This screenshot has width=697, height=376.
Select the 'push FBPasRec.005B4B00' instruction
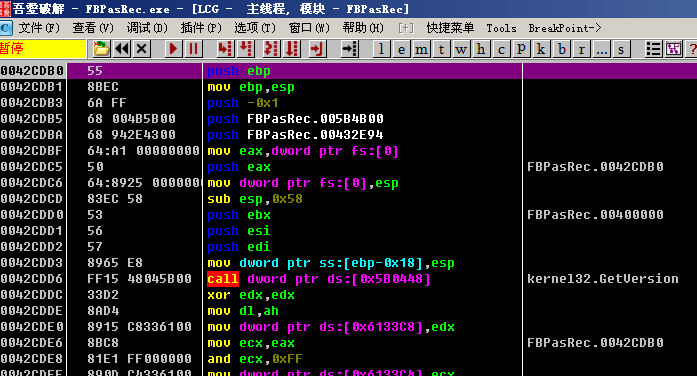pos(295,119)
